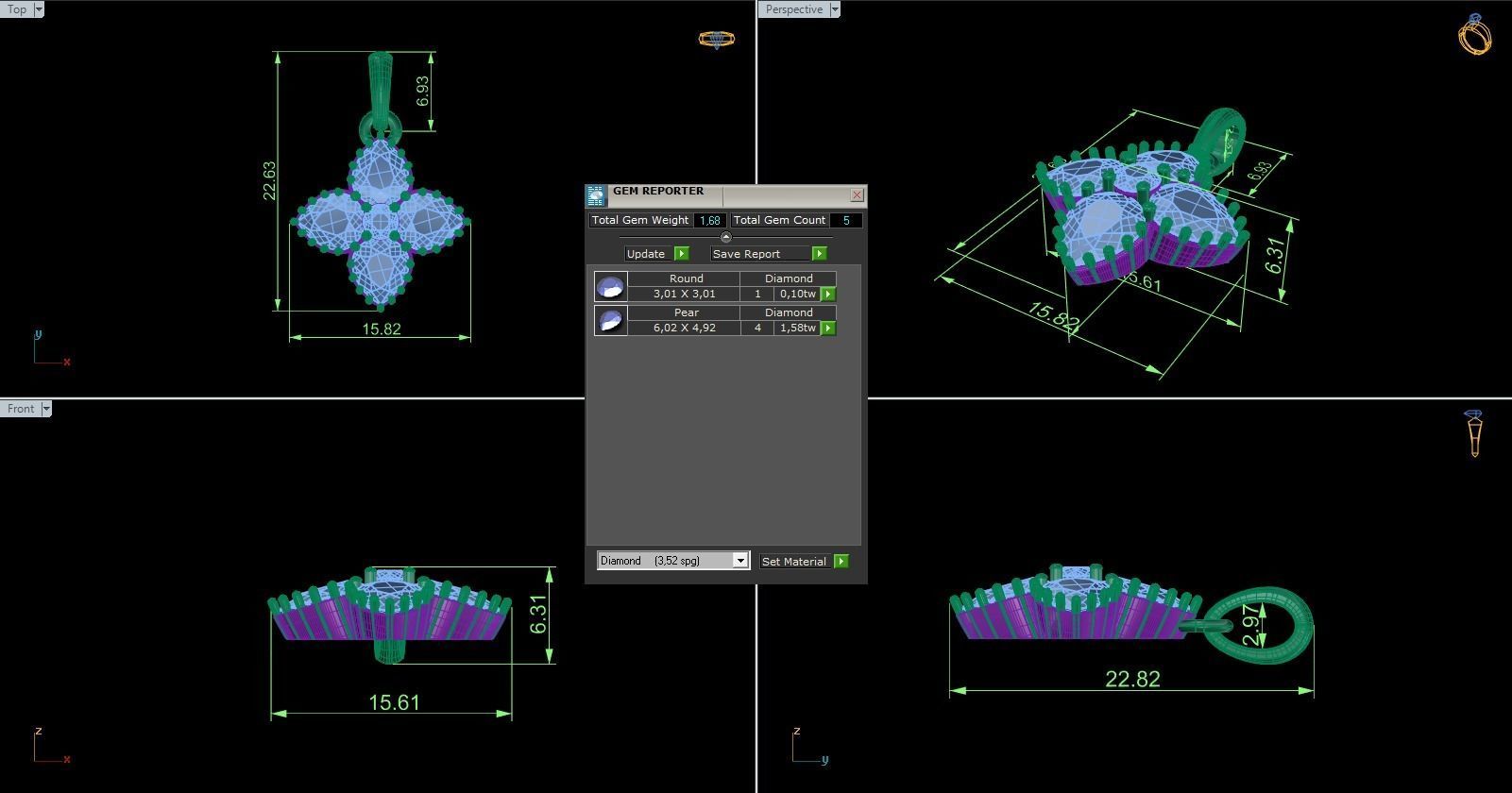Screen dimensions: 1512x793
Task: Click the Update button
Action: tap(649, 254)
